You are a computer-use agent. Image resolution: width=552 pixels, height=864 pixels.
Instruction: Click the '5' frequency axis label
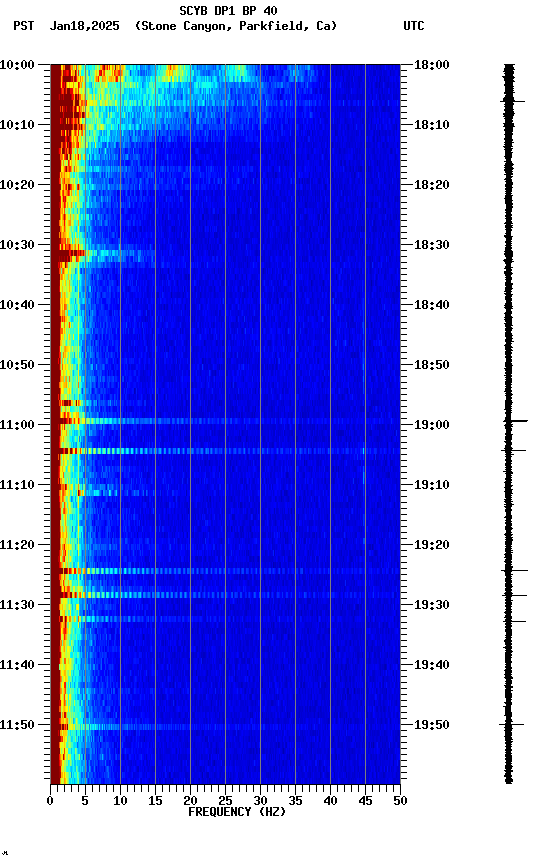pyautogui.click(x=85, y=801)
